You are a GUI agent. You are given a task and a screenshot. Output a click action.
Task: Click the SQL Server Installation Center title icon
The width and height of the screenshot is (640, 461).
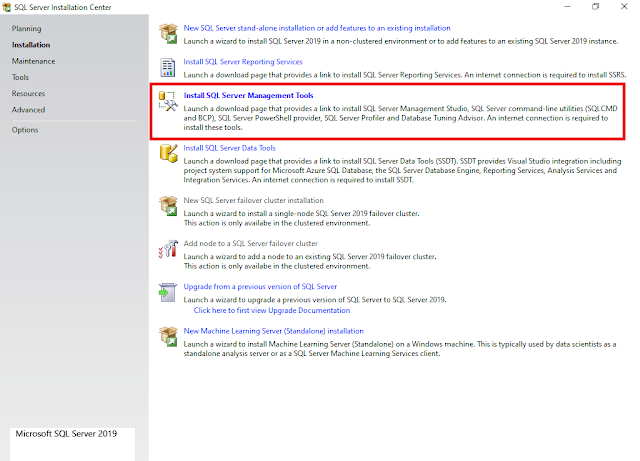[x=7, y=7]
